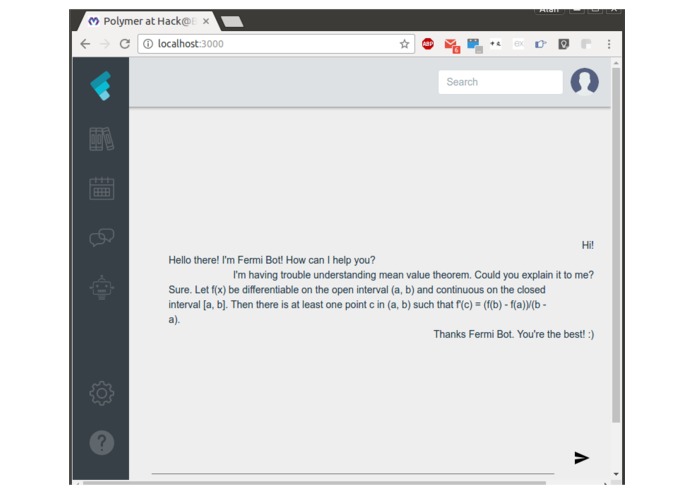Open help via the question mark icon
Image resolution: width=695 pixels, height=494 pixels.
click(102, 443)
